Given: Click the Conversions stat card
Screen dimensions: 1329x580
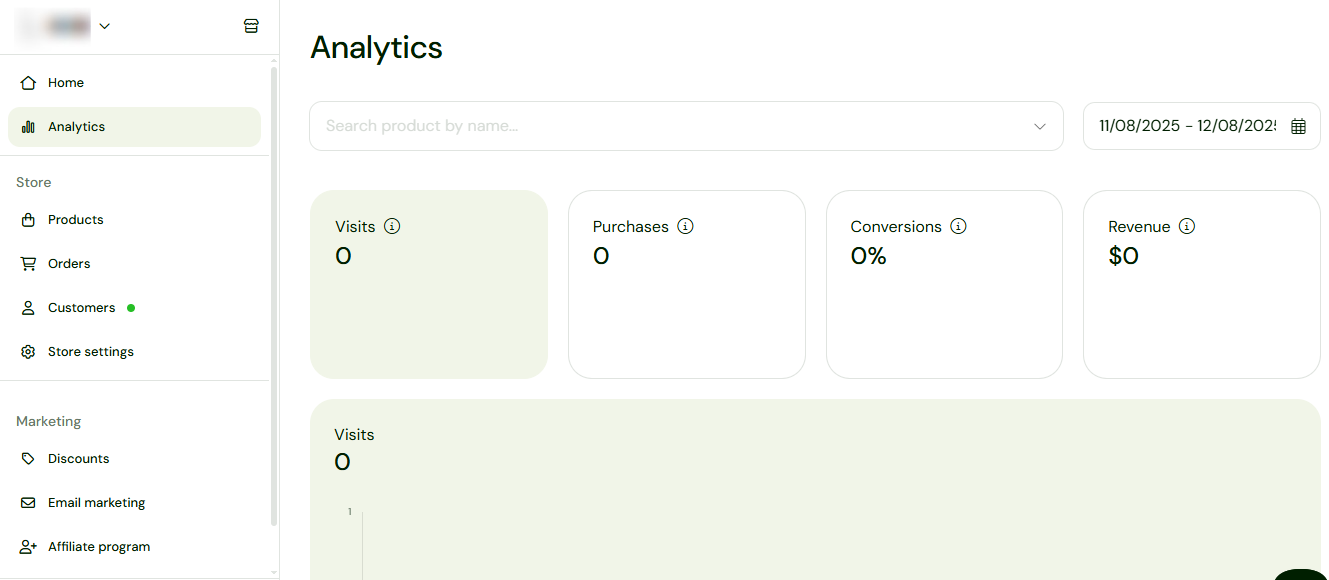Looking at the screenshot, I should pos(944,284).
